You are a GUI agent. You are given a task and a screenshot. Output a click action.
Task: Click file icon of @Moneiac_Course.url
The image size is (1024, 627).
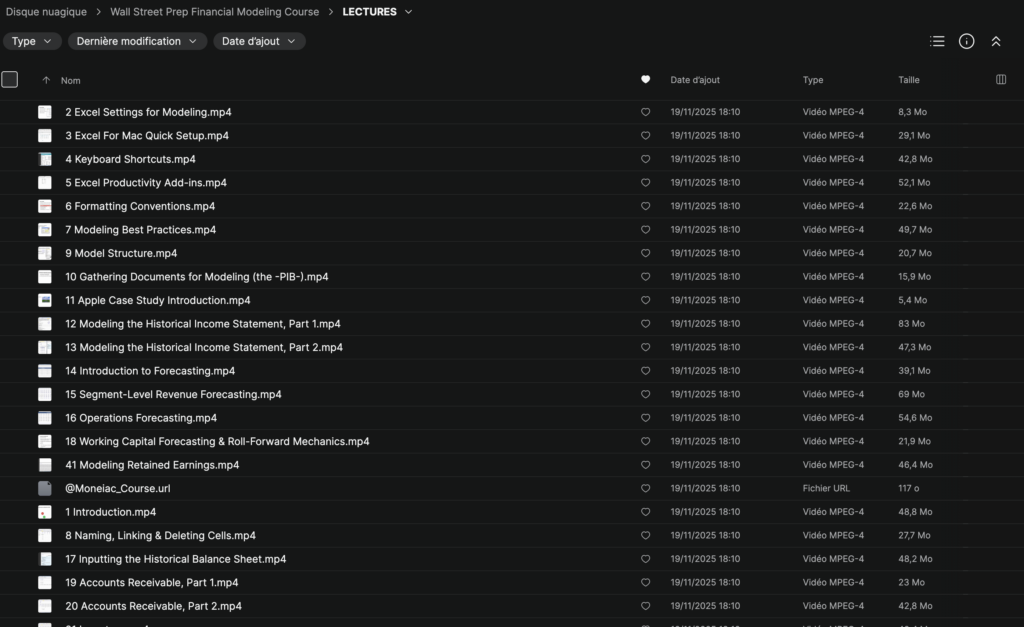point(45,489)
